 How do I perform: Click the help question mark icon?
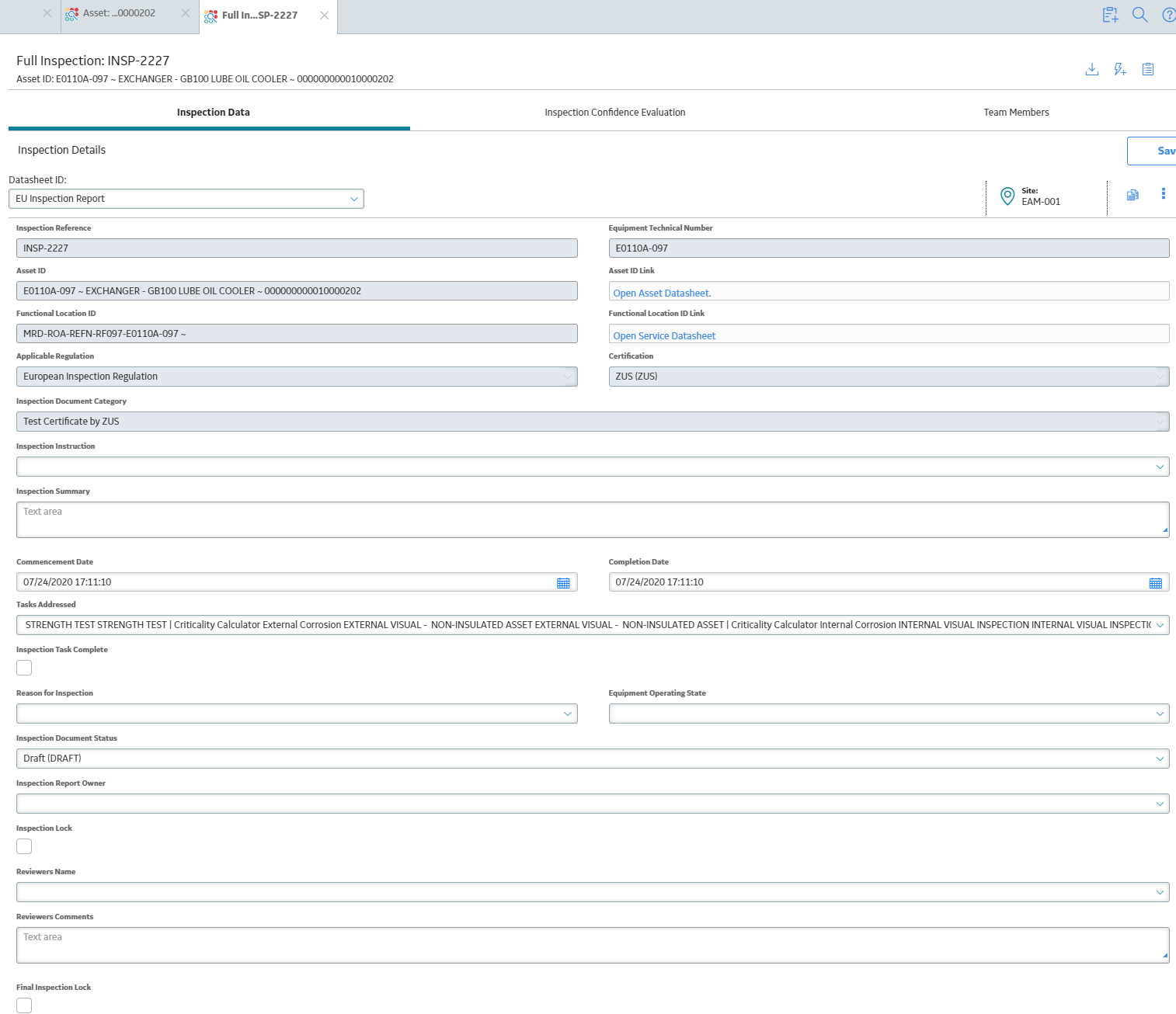[1168, 15]
